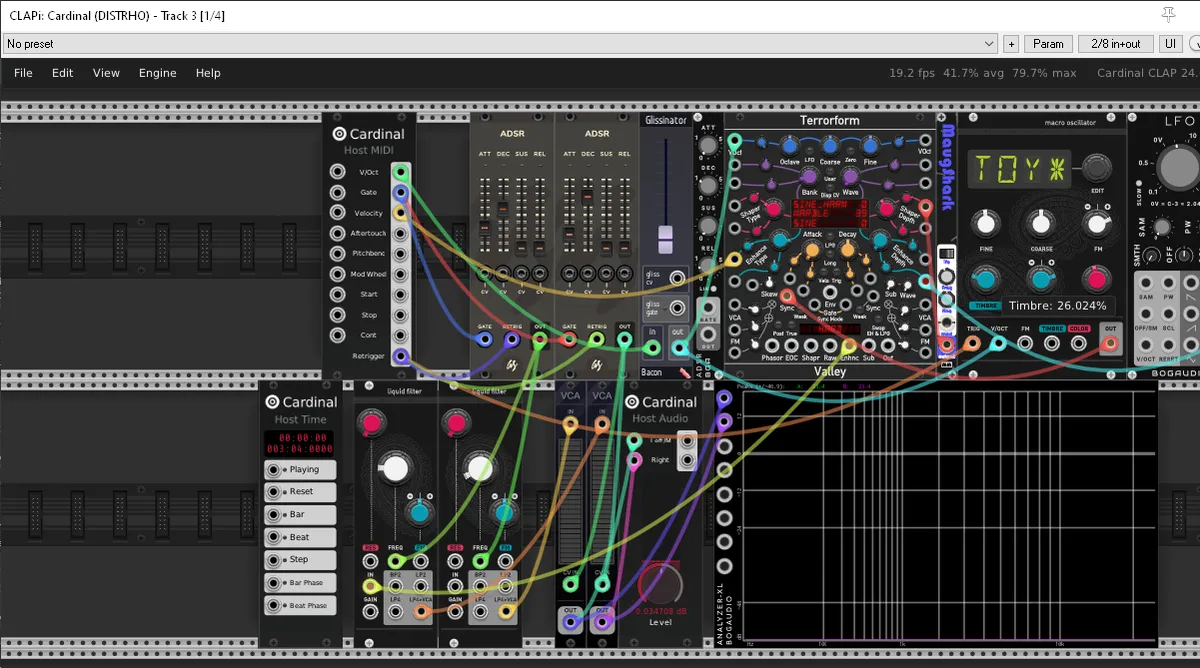1200x668 pixels.
Task: Click the Host Time clock display
Action: pyautogui.click(x=299, y=445)
